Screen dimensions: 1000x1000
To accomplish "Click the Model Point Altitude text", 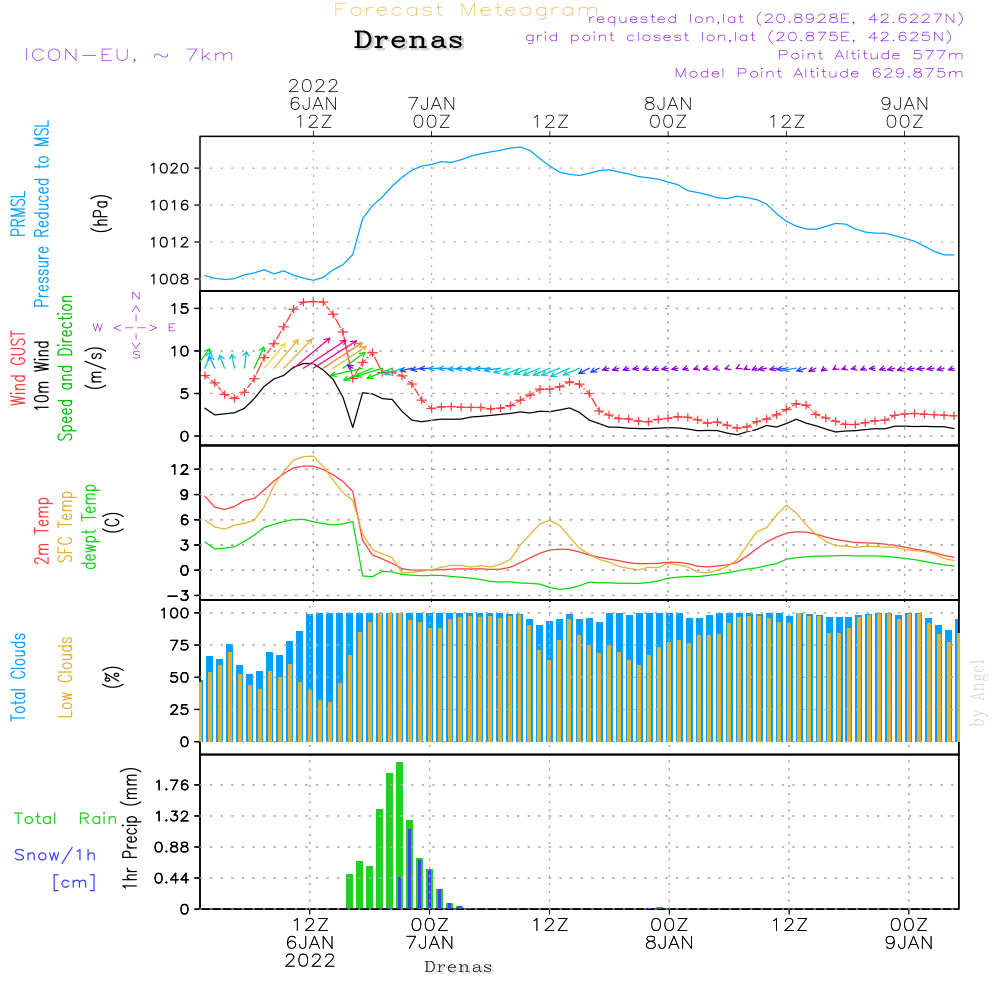I will 819,73.
